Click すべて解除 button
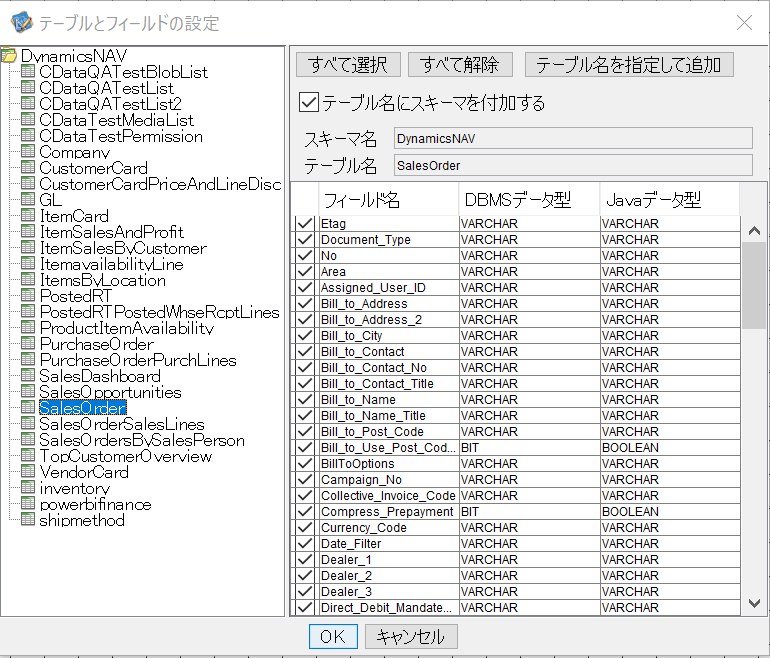This screenshot has height=658, width=770. (x=460, y=65)
